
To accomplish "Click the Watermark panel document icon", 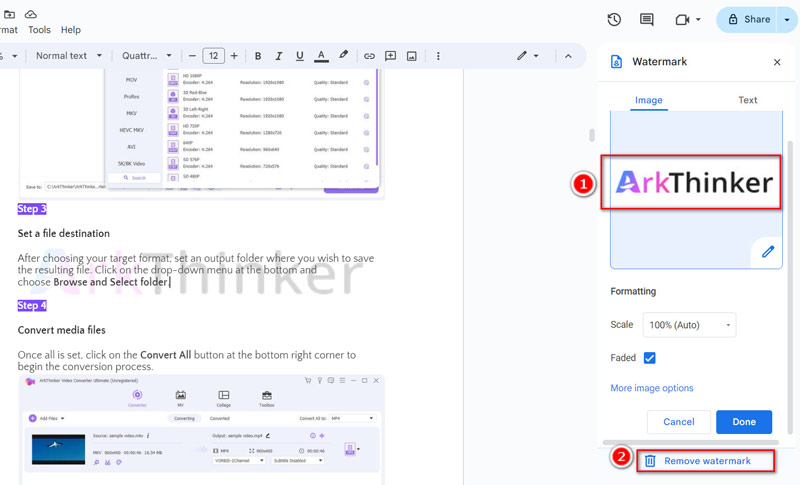I will 616,62.
